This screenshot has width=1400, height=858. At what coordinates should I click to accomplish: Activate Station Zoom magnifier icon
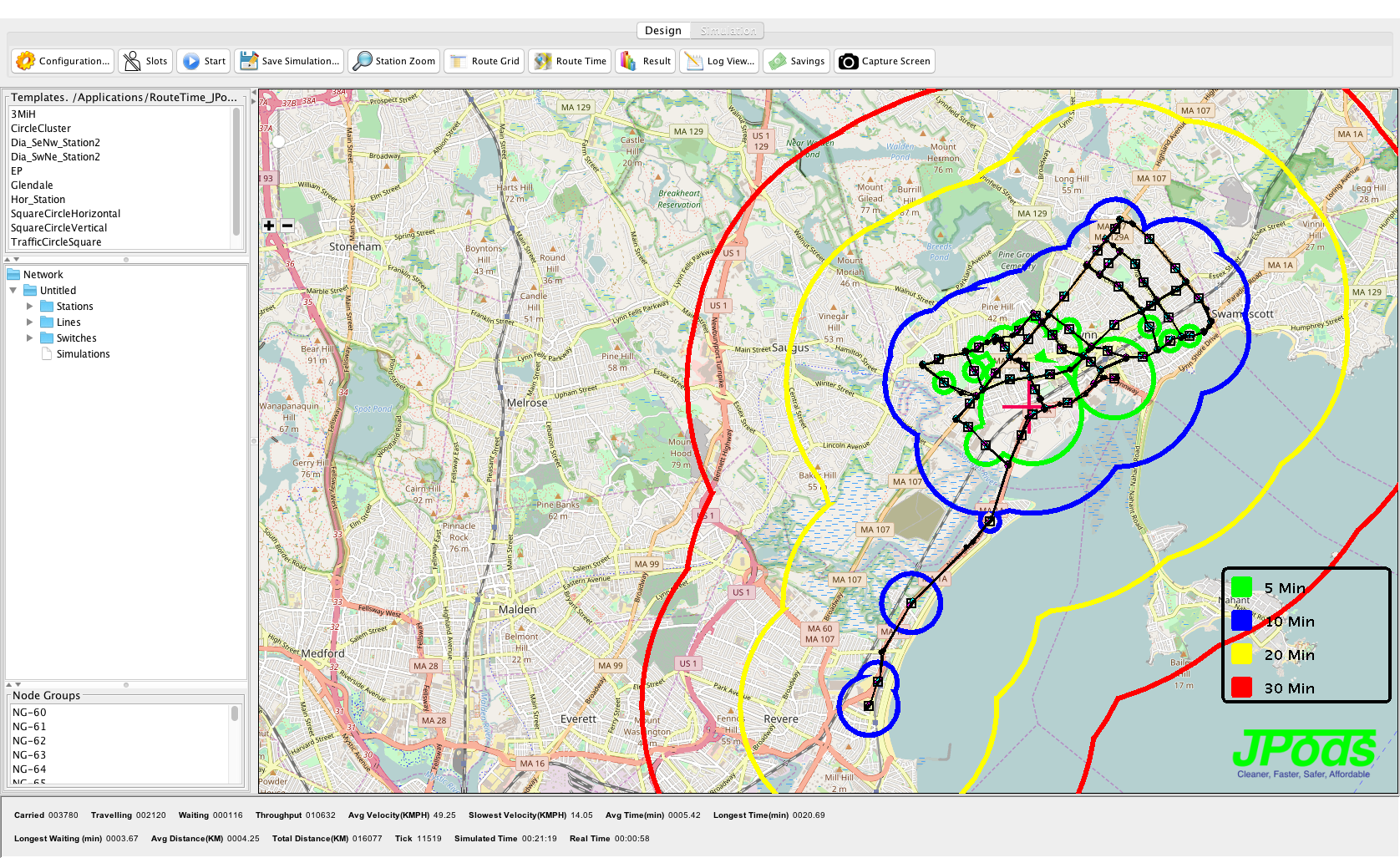pos(363,61)
